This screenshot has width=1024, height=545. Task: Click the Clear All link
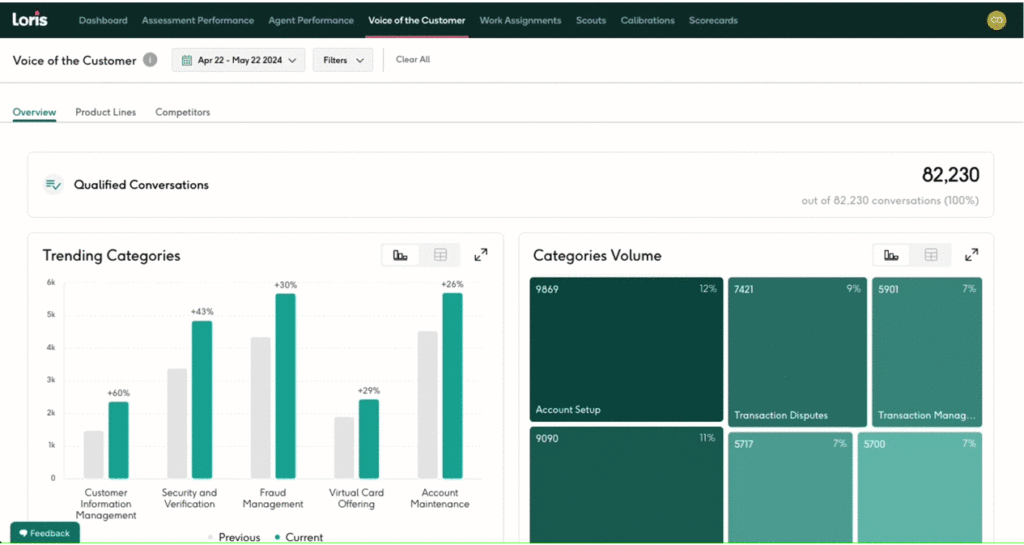click(413, 60)
